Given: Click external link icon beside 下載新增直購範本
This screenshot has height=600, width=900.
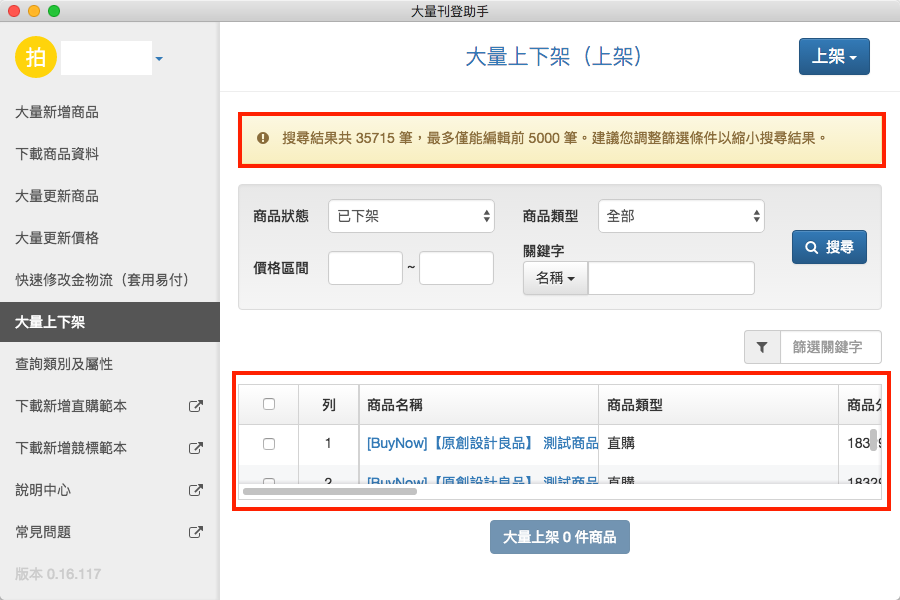Looking at the screenshot, I should (196, 406).
